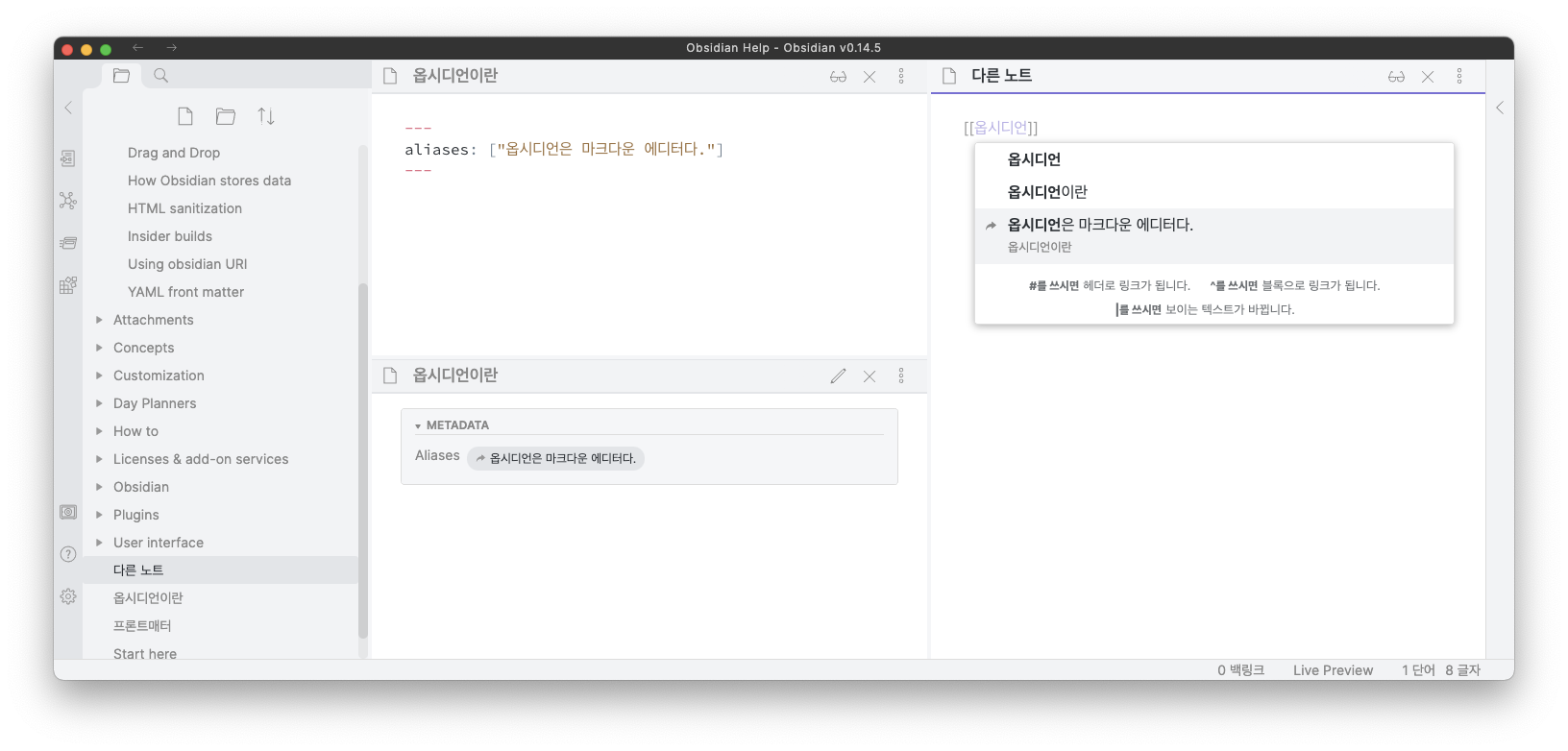Click the document icon of bottom 옵시디언이란 pane
This screenshot has width=1568, height=751.
[x=390, y=375]
